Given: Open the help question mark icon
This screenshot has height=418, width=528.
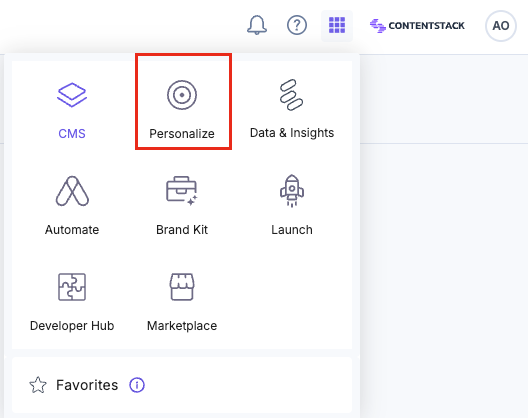Looking at the screenshot, I should 297,25.
